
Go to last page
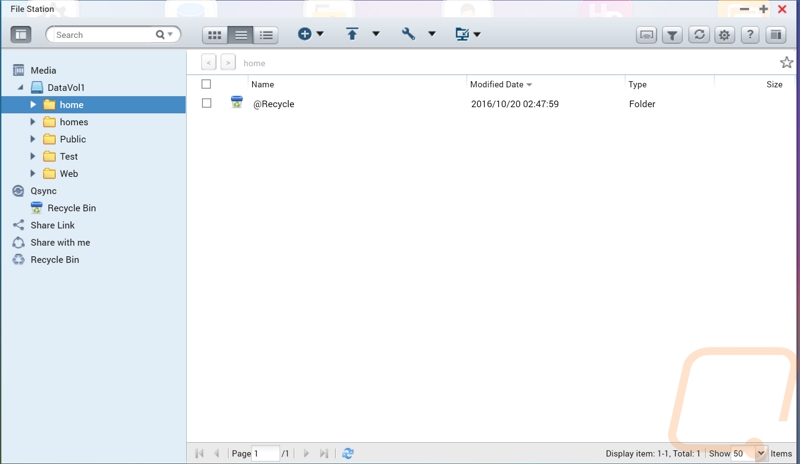click(323, 453)
